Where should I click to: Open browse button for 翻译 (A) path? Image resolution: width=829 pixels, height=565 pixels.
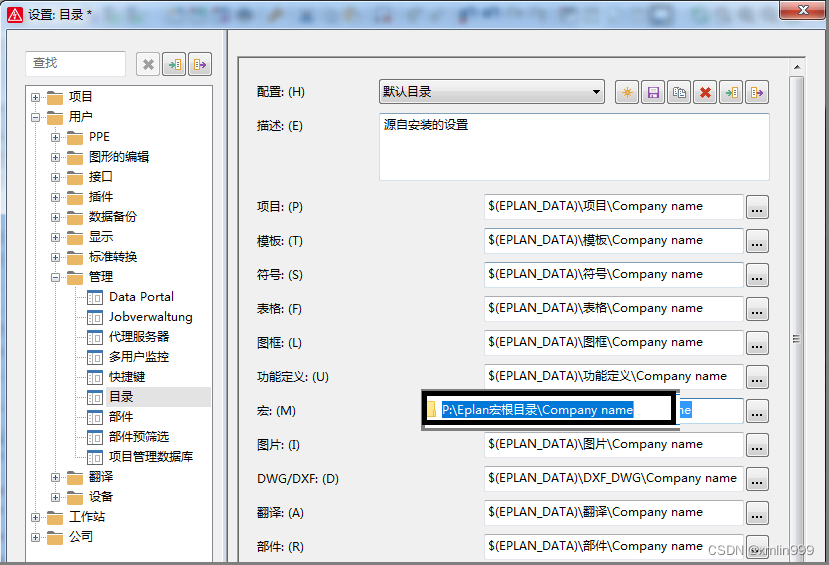pos(757,513)
